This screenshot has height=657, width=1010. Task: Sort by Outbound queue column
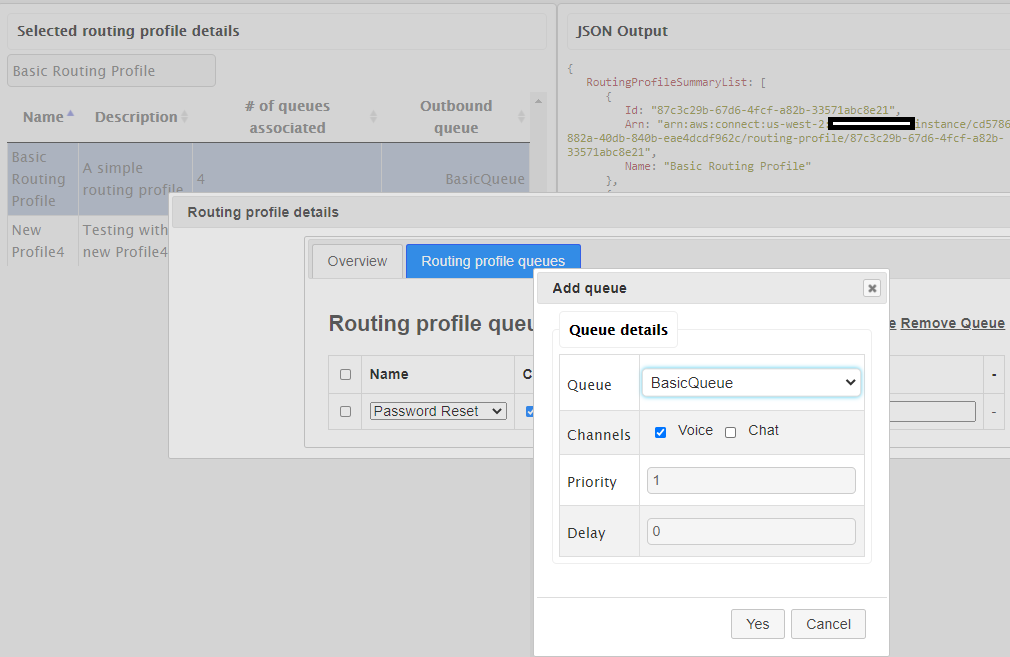pos(456,117)
